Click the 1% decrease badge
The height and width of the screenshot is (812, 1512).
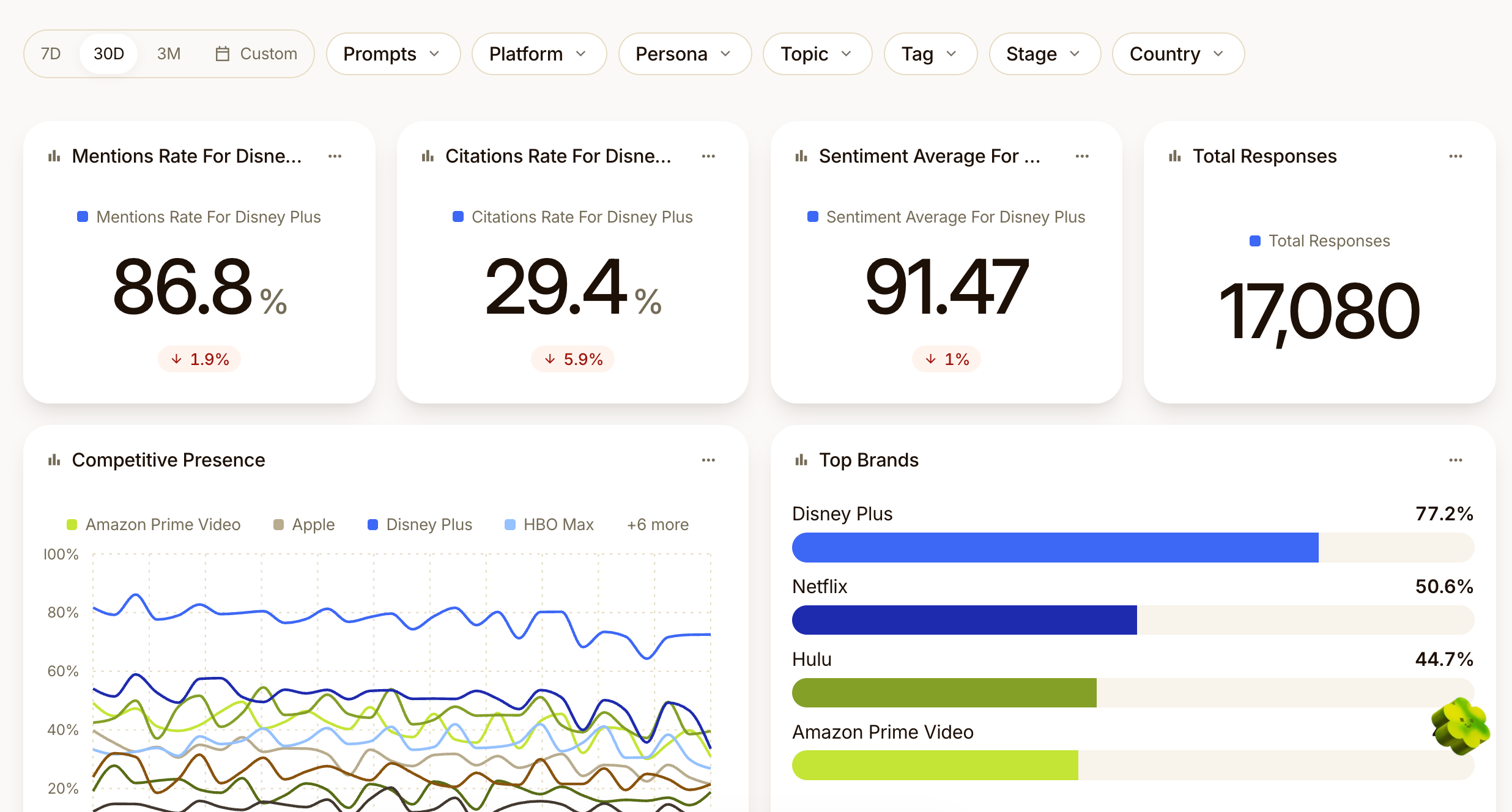946,359
